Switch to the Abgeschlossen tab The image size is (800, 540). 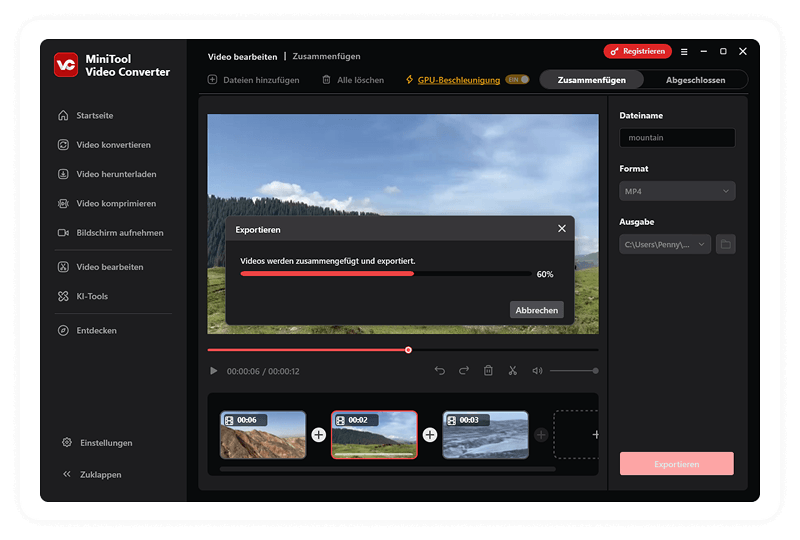[x=695, y=80]
